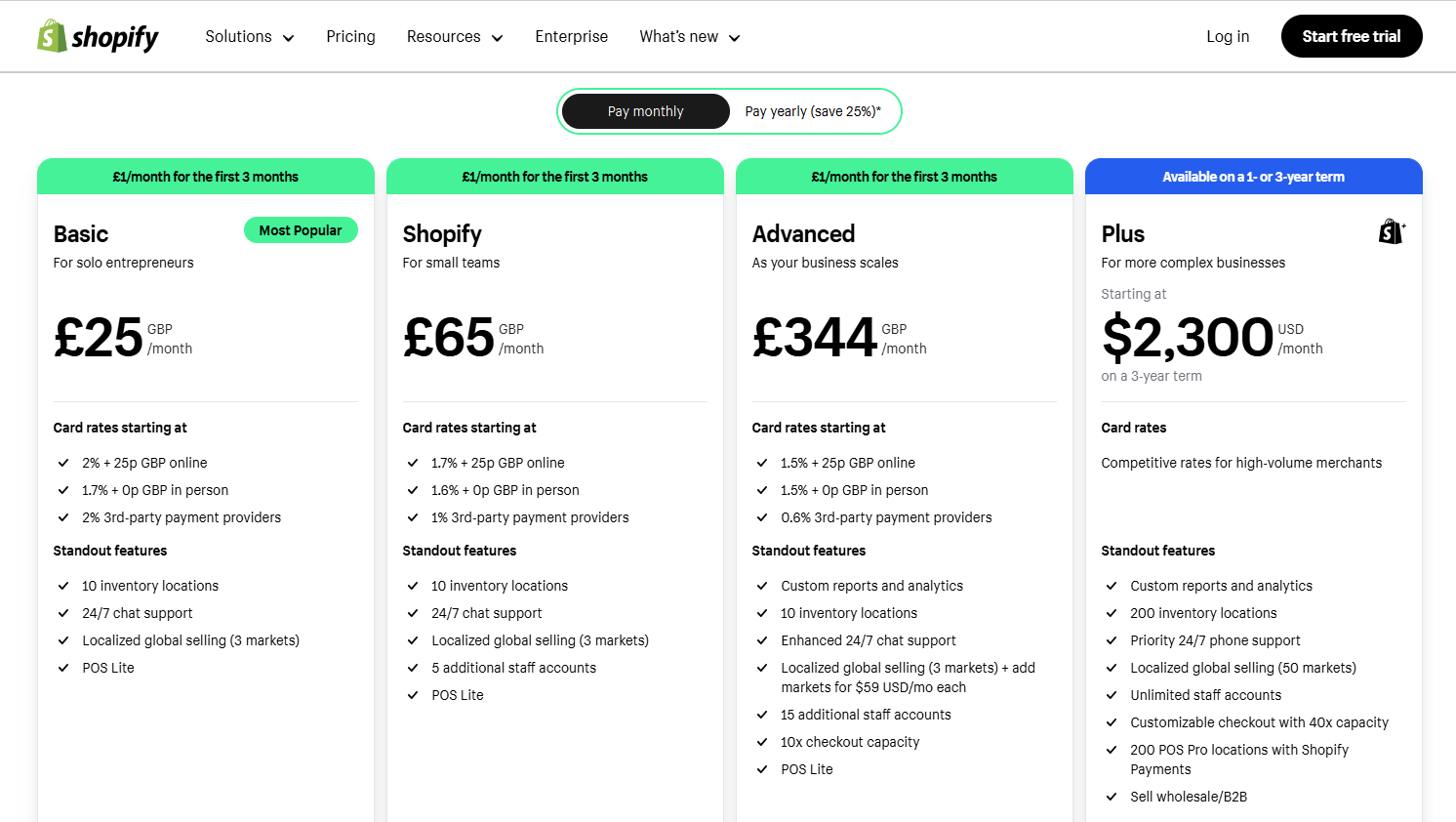Click '1.7% + 0p GBP in person' rate
This screenshot has width=1456, height=822.
pyautogui.click(x=155, y=490)
